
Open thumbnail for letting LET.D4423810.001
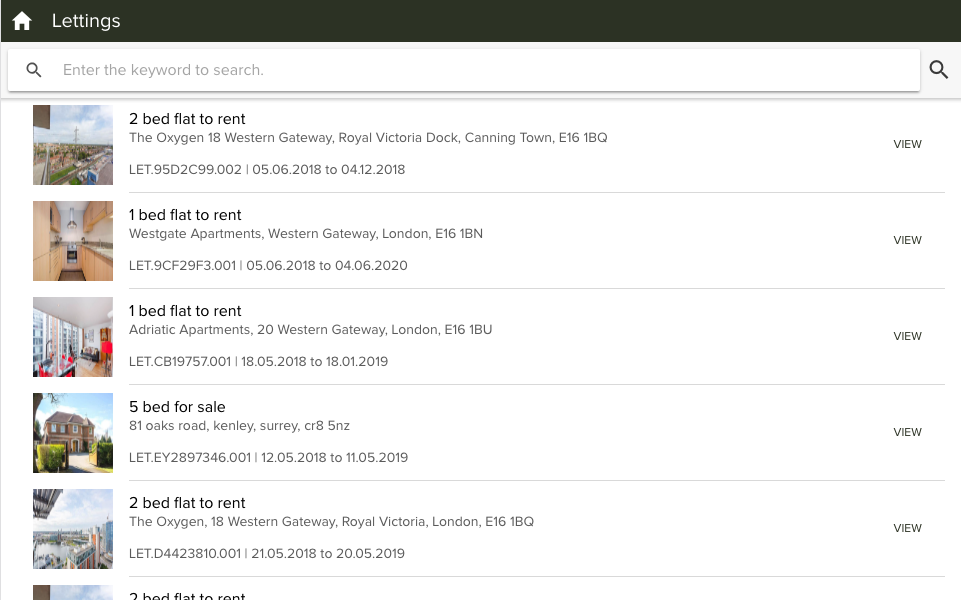[73, 529]
